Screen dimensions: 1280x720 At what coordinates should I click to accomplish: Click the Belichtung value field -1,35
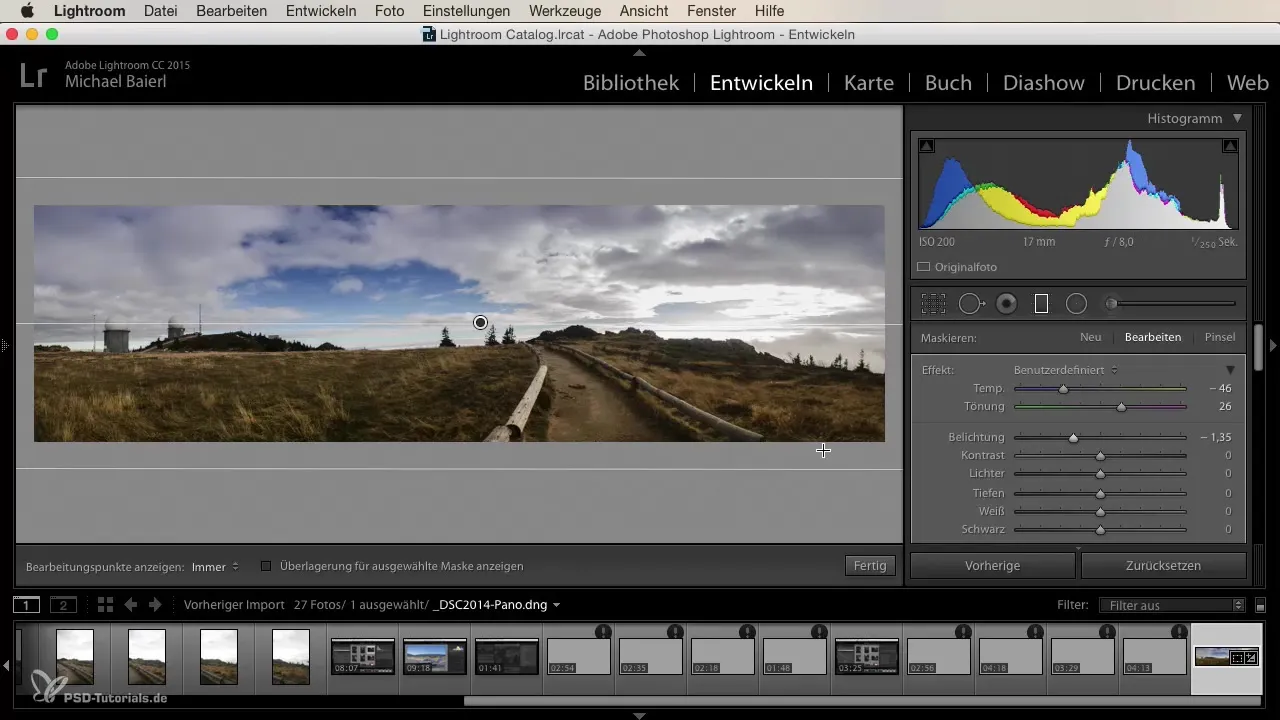click(1215, 437)
